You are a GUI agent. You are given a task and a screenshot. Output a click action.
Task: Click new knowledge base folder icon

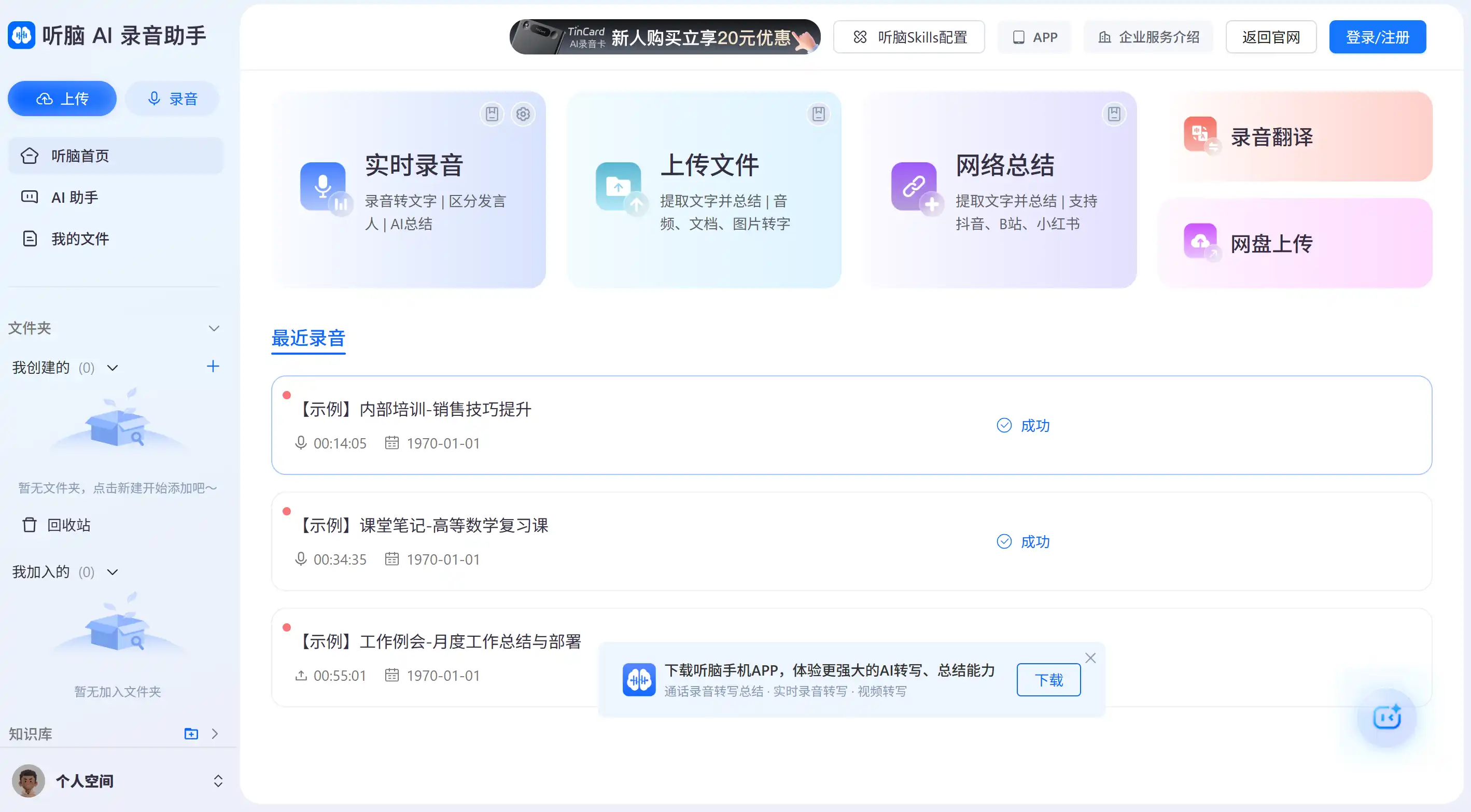click(x=191, y=734)
